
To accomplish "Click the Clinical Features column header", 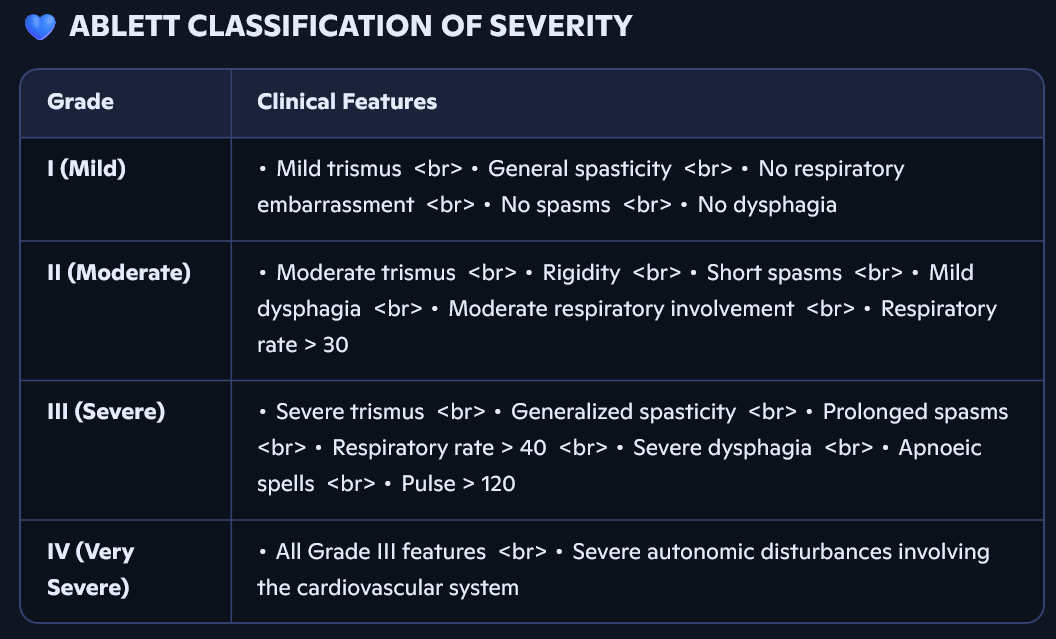I will coord(347,102).
